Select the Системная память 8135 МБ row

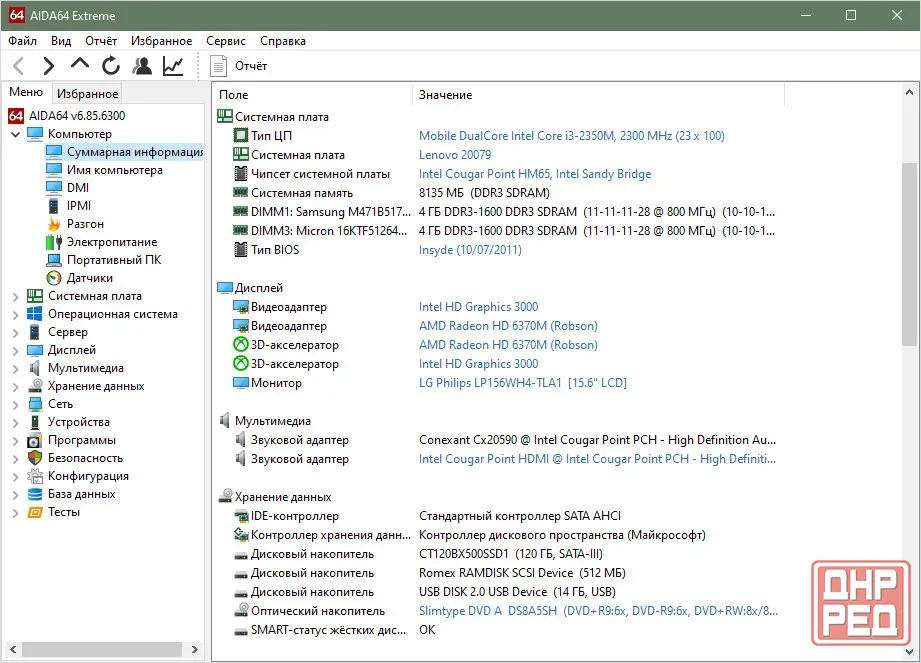click(x=499, y=193)
